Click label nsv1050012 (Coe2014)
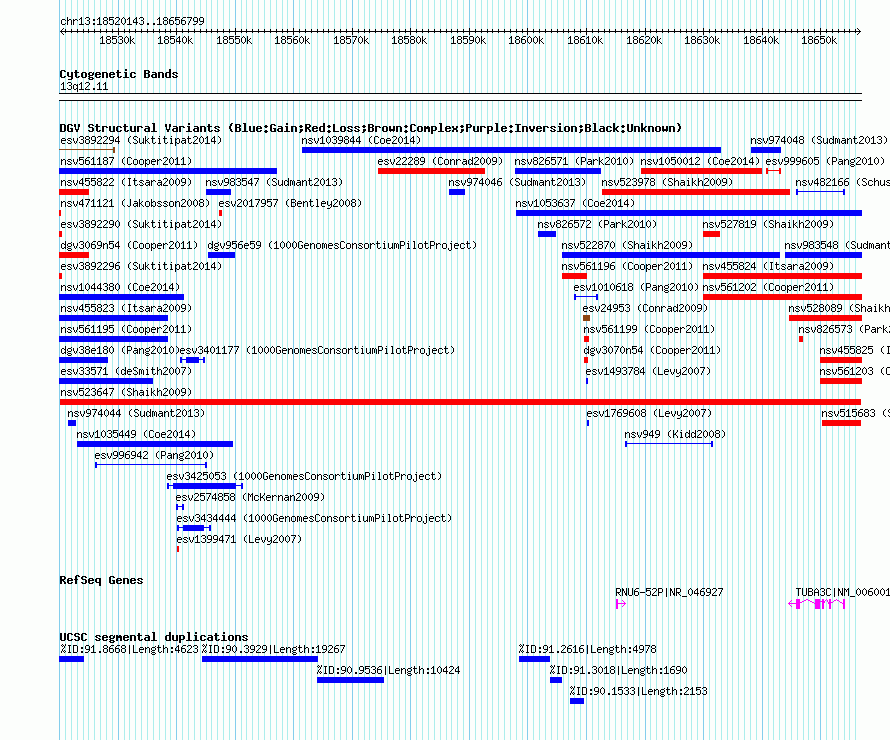 pos(700,161)
